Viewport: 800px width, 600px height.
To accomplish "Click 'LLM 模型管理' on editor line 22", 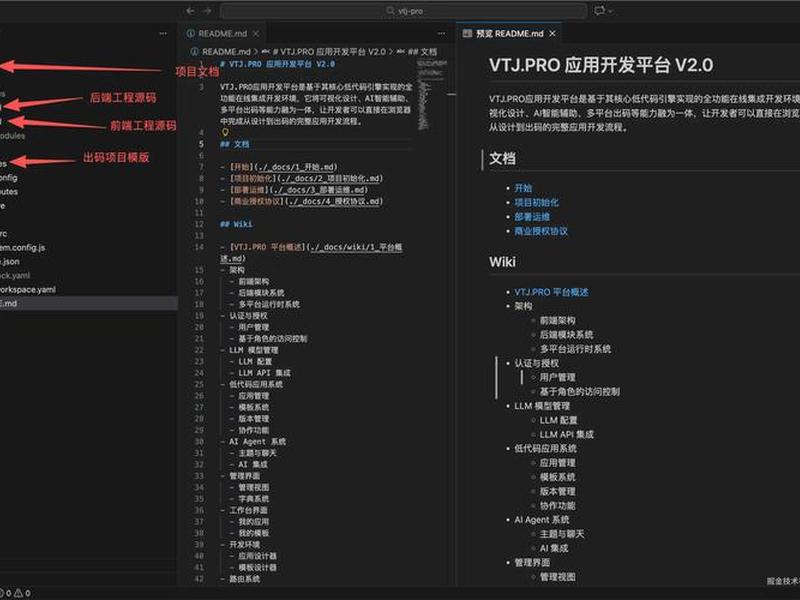I will coord(254,350).
